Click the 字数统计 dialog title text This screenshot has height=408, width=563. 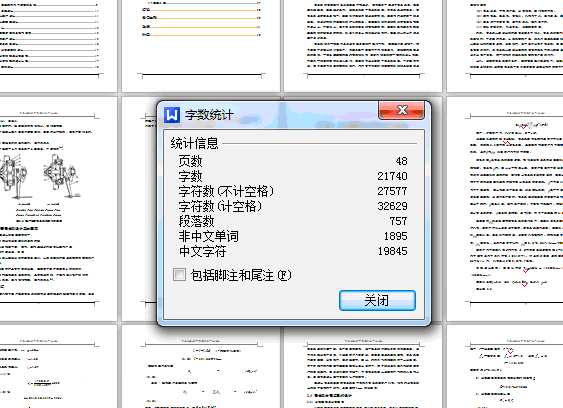209,115
